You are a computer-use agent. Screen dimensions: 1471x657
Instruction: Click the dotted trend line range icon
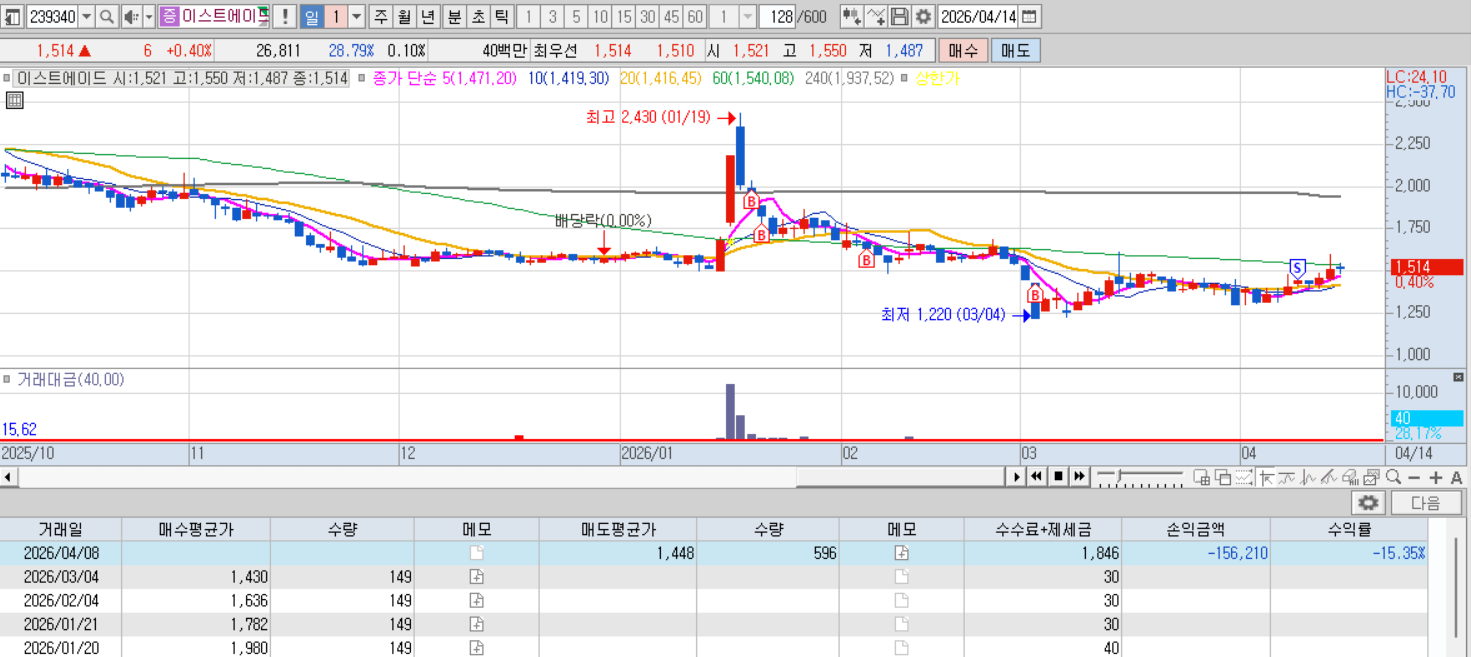1243,477
